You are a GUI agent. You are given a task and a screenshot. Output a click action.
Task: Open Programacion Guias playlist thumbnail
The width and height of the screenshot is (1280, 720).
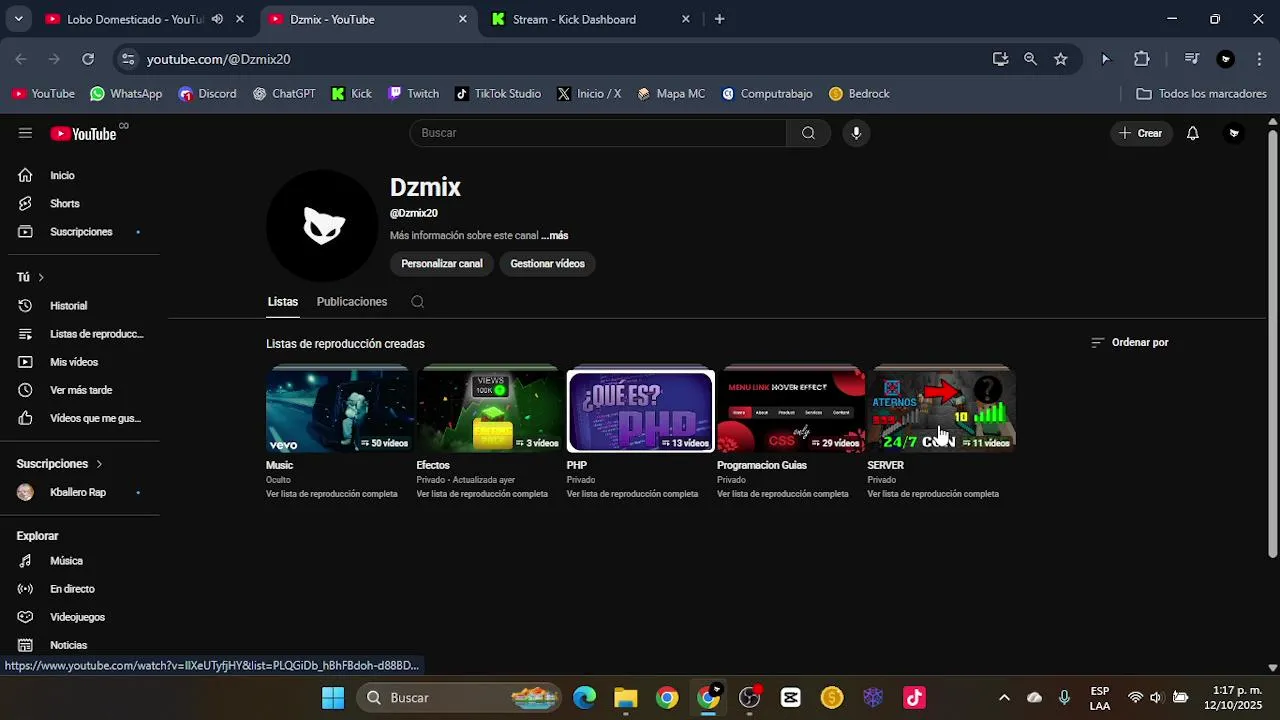coord(791,411)
